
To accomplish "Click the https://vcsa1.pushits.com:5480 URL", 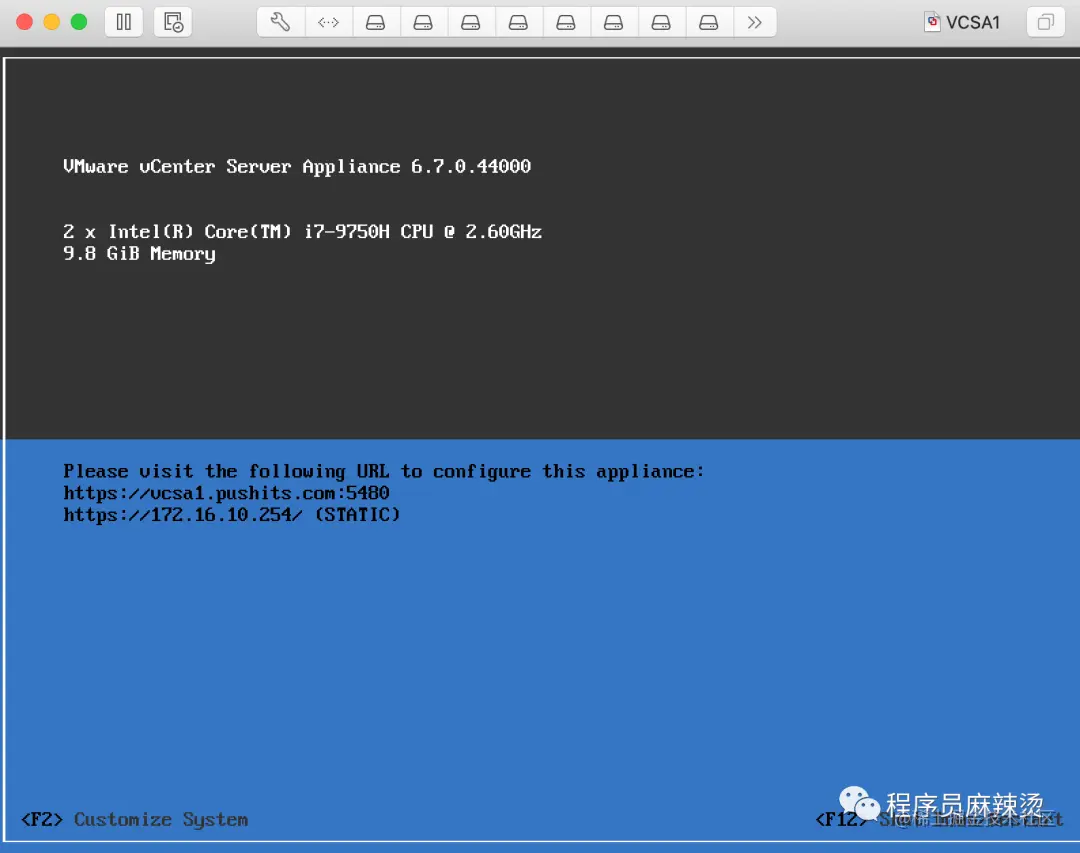I will tap(227, 493).
